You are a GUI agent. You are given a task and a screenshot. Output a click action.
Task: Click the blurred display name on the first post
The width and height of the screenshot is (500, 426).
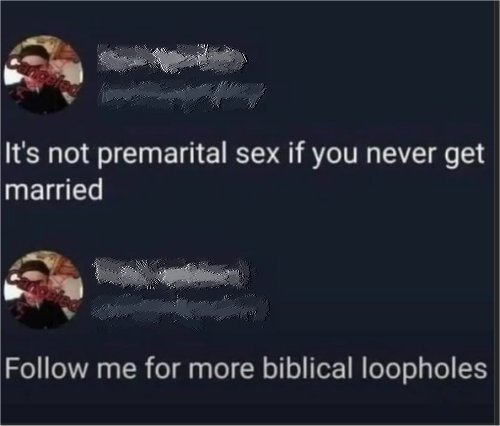[172, 59]
